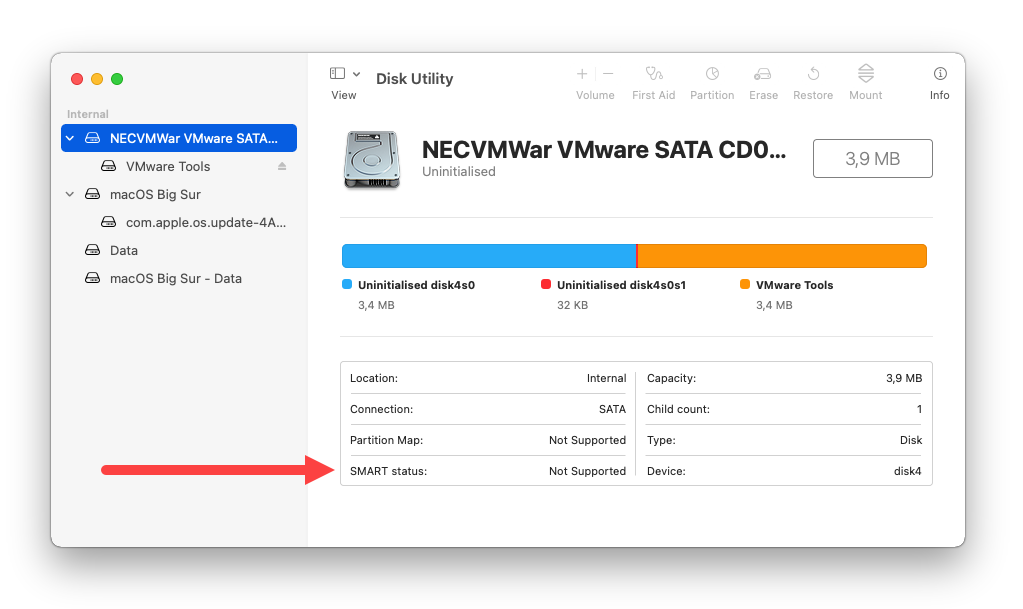Click the 3,9 MB capacity box
Screen dimensions: 1023x609
[x=872, y=158]
